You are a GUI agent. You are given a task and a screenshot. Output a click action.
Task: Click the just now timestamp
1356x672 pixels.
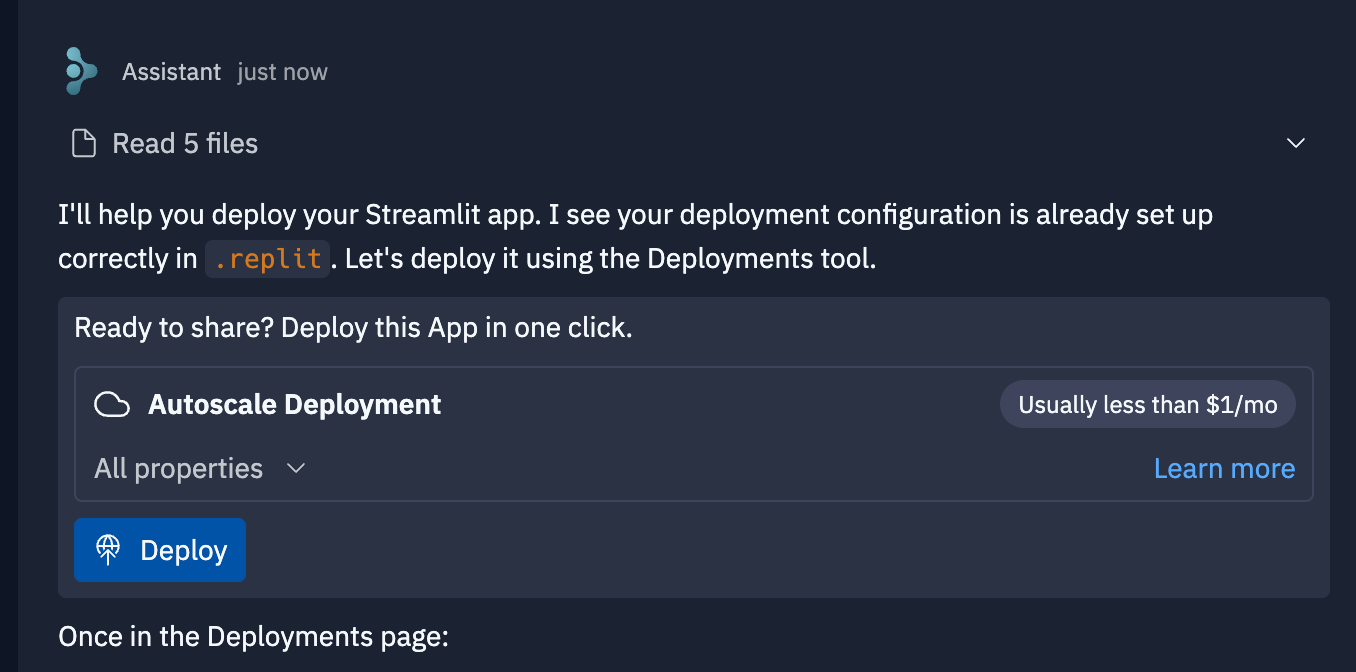[282, 72]
